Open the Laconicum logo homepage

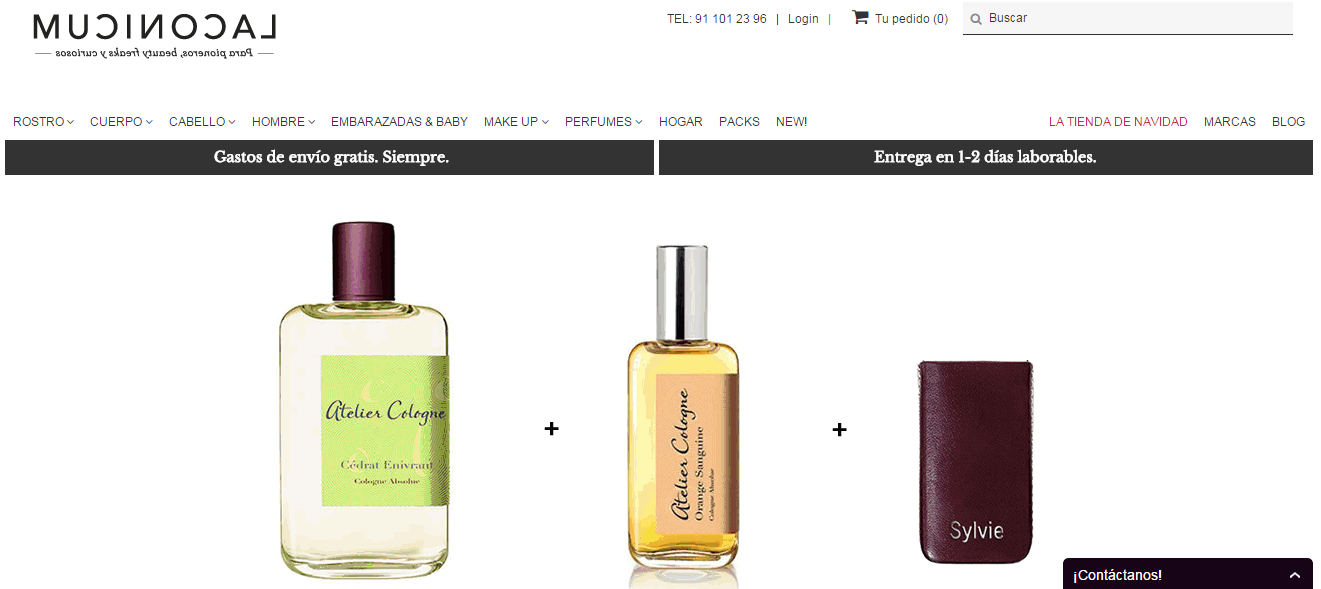pos(154,36)
